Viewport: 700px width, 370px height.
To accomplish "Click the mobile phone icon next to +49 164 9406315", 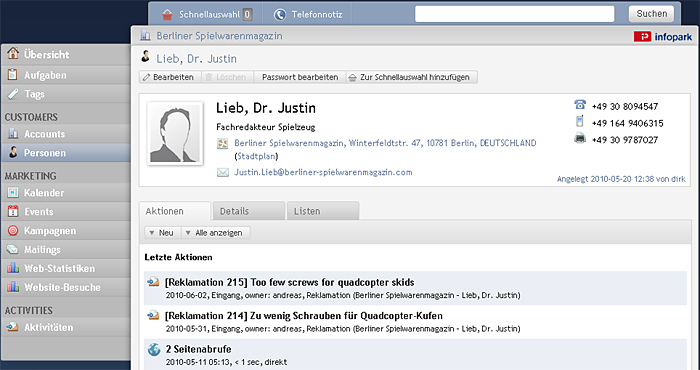I will [579, 121].
